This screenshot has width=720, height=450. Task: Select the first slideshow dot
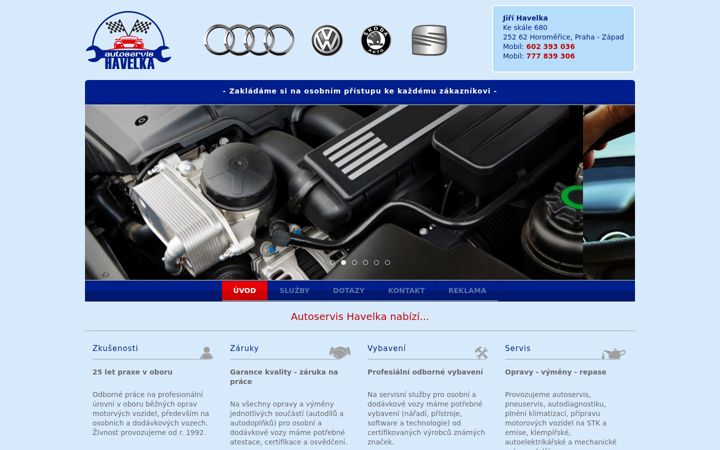click(332, 263)
